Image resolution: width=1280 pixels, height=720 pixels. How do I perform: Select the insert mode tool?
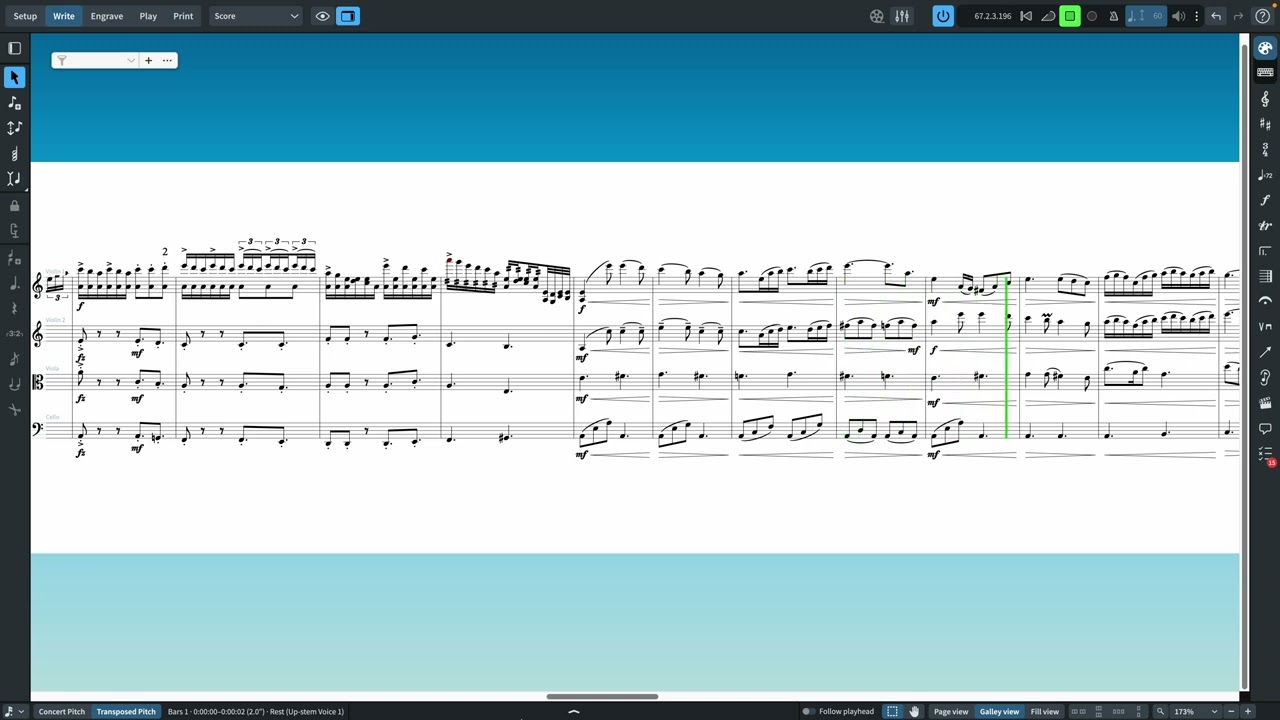tap(14, 179)
